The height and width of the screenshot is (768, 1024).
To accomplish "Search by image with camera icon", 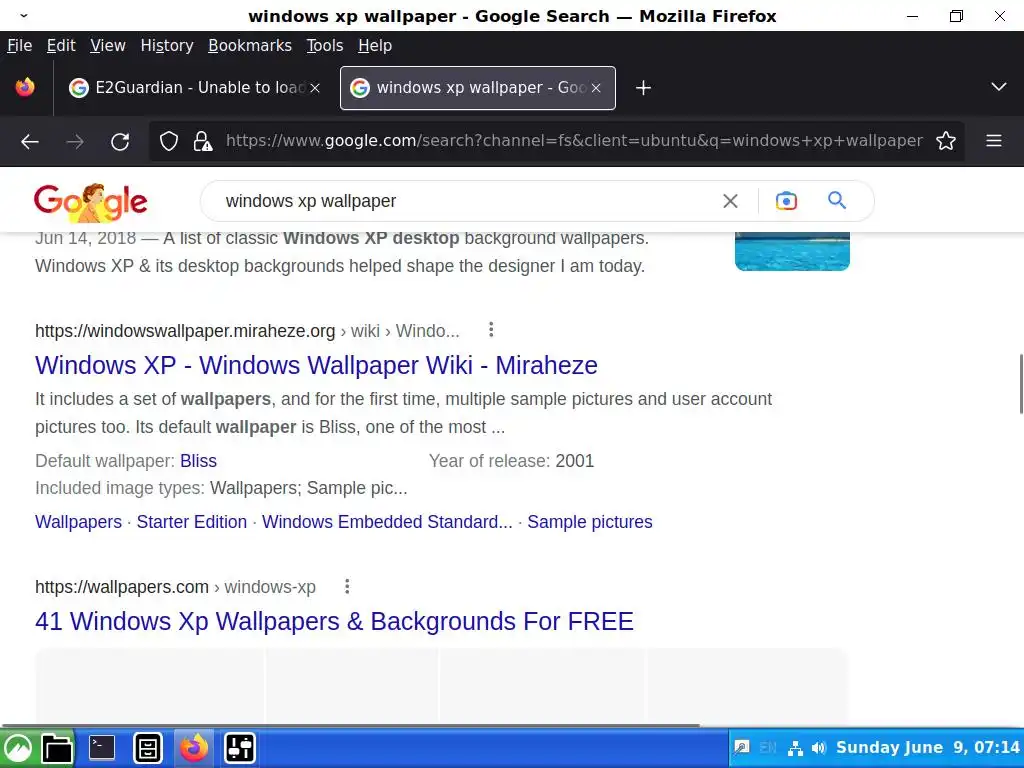I will click(786, 201).
